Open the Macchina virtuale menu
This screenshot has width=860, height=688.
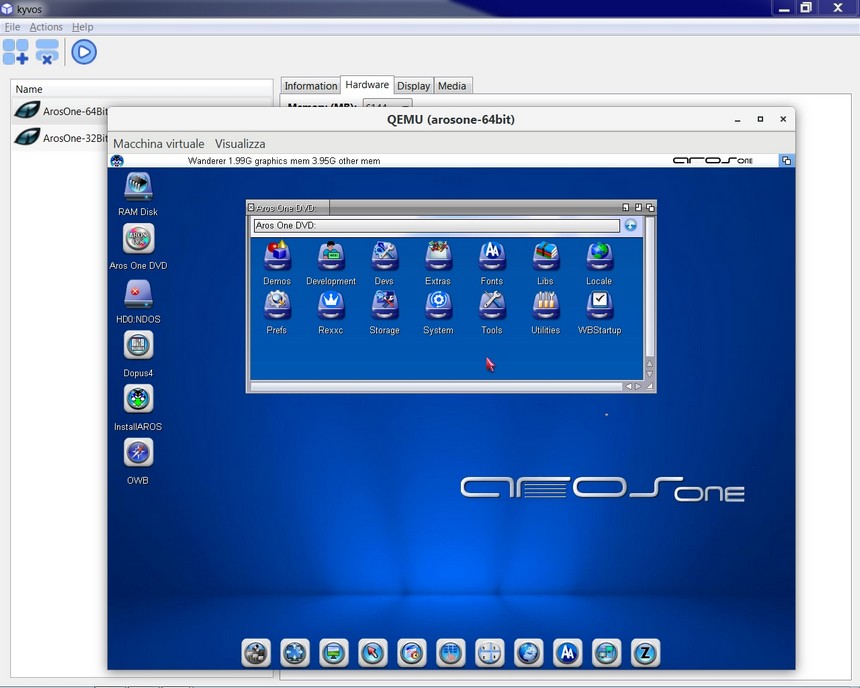pyautogui.click(x=158, y=144)
